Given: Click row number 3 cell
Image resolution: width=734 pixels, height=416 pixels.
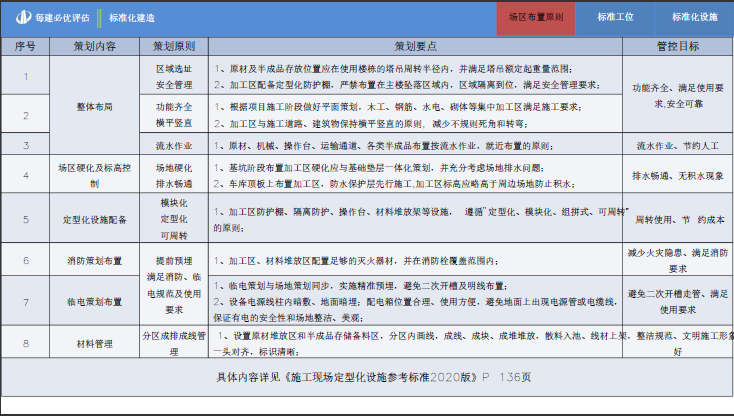Looking at the screenshot, I should click(25, 145).
